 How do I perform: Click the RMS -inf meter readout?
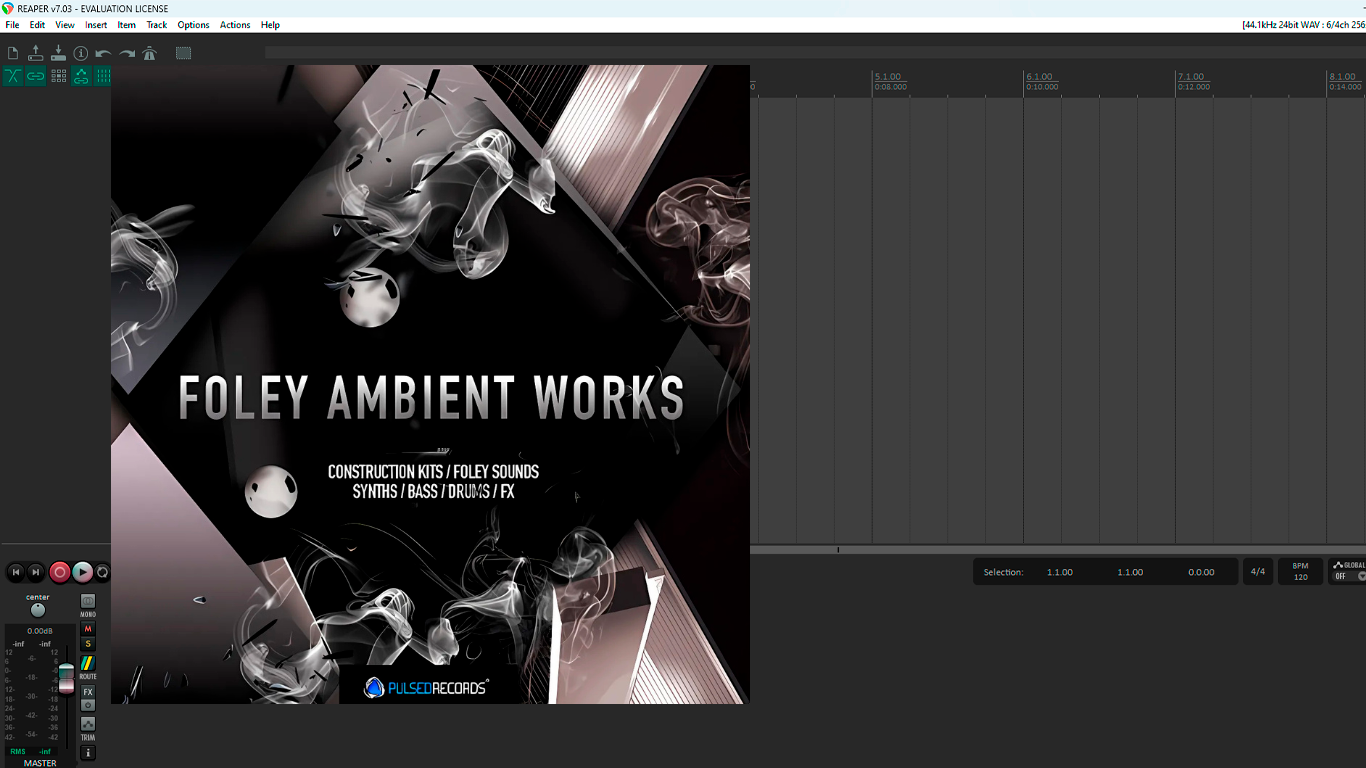pyautogui.click(x=31, y=751)
